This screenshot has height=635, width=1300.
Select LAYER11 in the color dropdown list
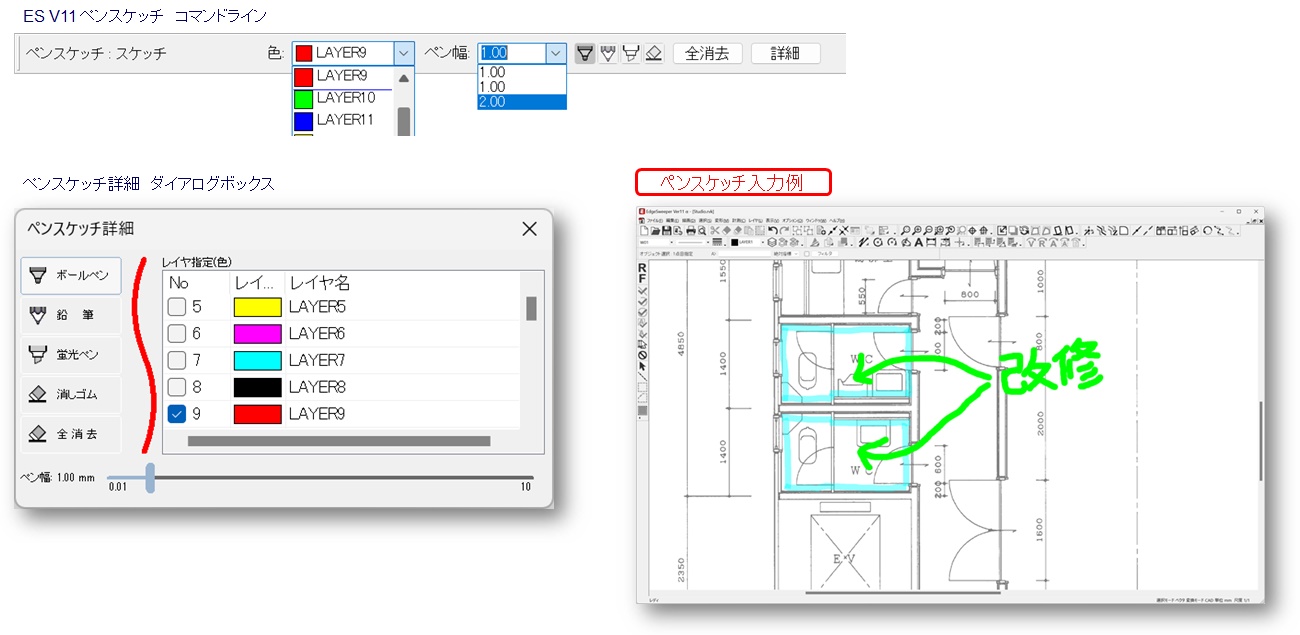(345, 120)
